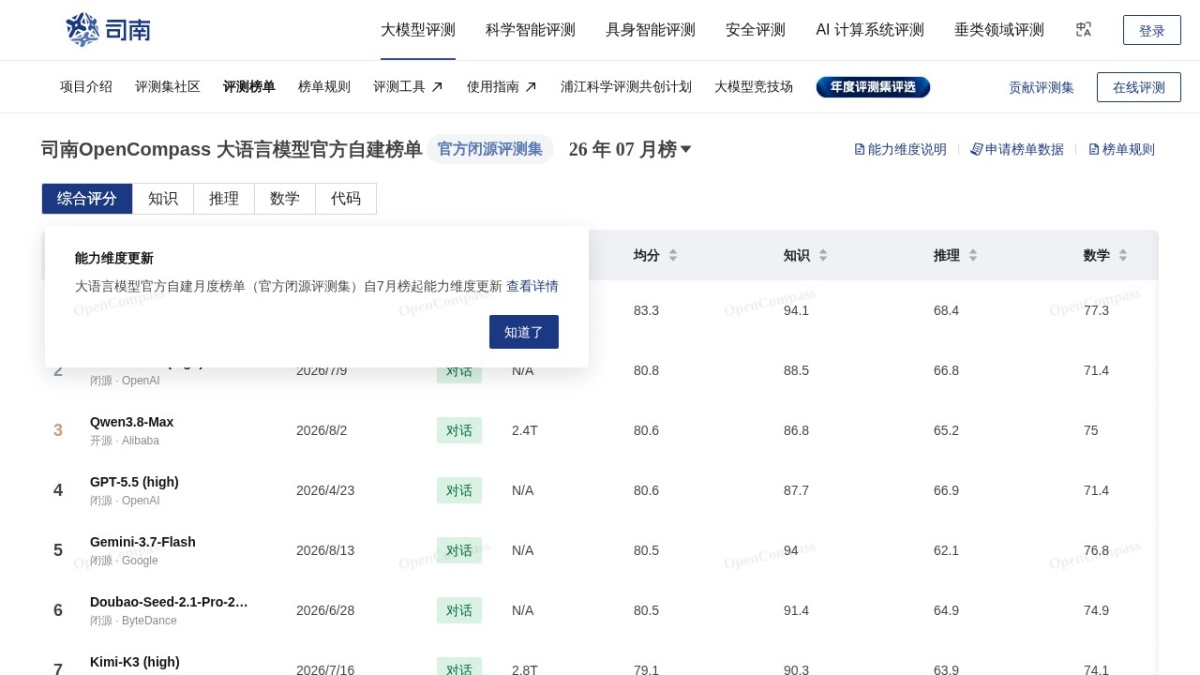Click the Qwen3.8-Max model name
This screenshot has width=1200, height=675.
coord(132,422)
